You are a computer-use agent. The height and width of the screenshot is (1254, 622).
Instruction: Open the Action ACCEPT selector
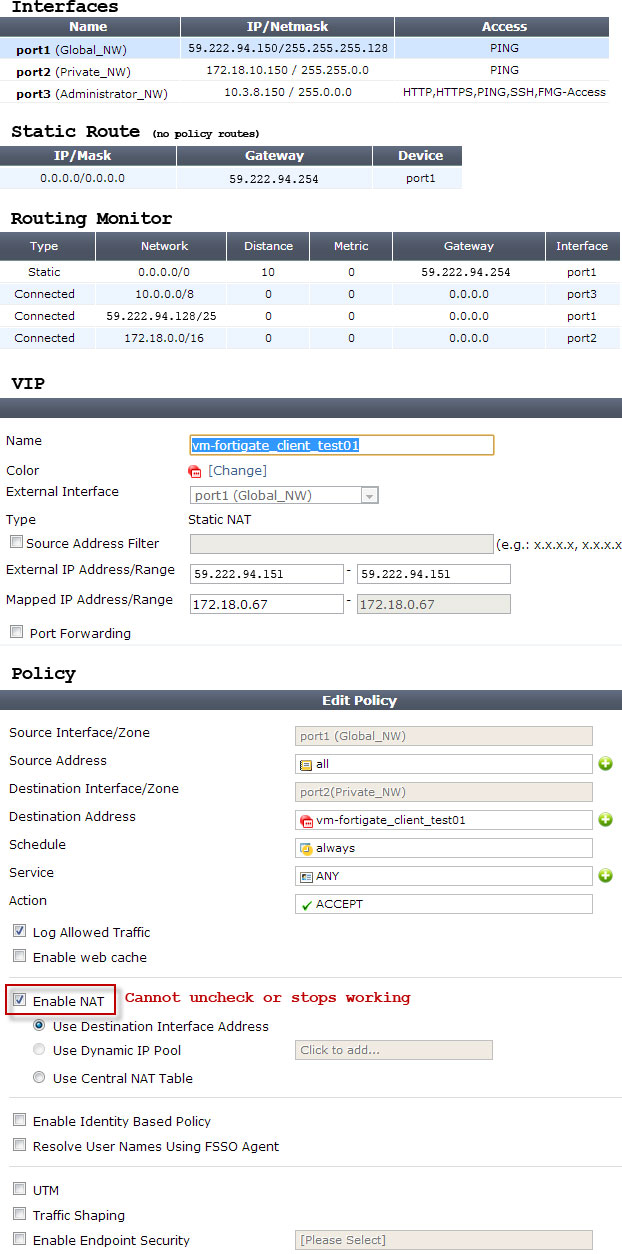[x=444, y=904]
